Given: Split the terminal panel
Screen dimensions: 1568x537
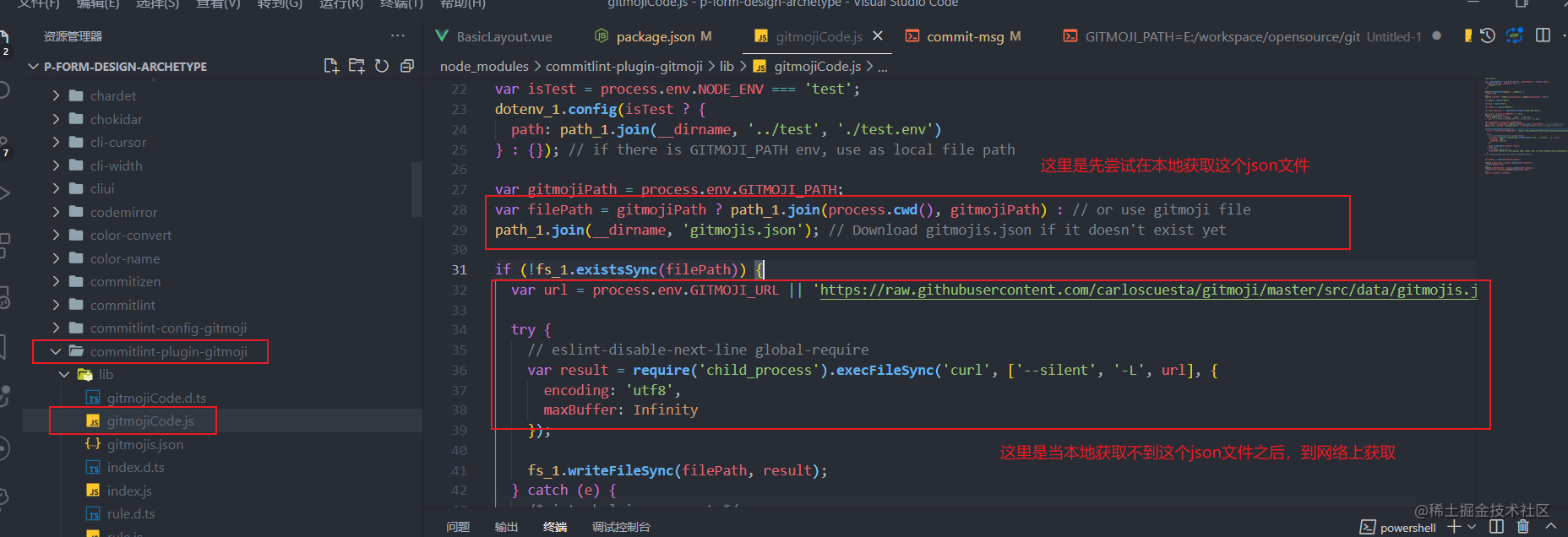Looking at the screenshot, I should [x=1496, y=527].
